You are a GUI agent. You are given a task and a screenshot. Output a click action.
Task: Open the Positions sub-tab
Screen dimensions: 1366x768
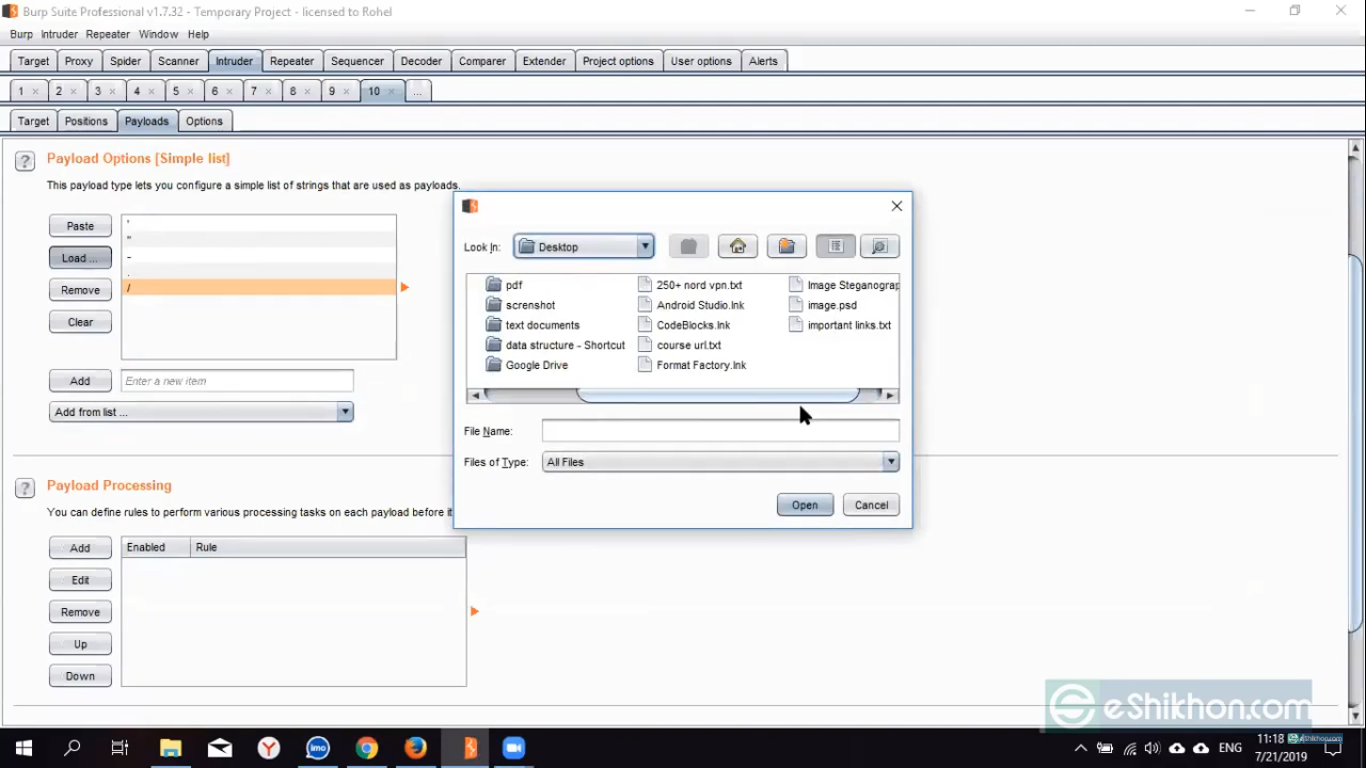pyautogui.click(x=86, y=121)
